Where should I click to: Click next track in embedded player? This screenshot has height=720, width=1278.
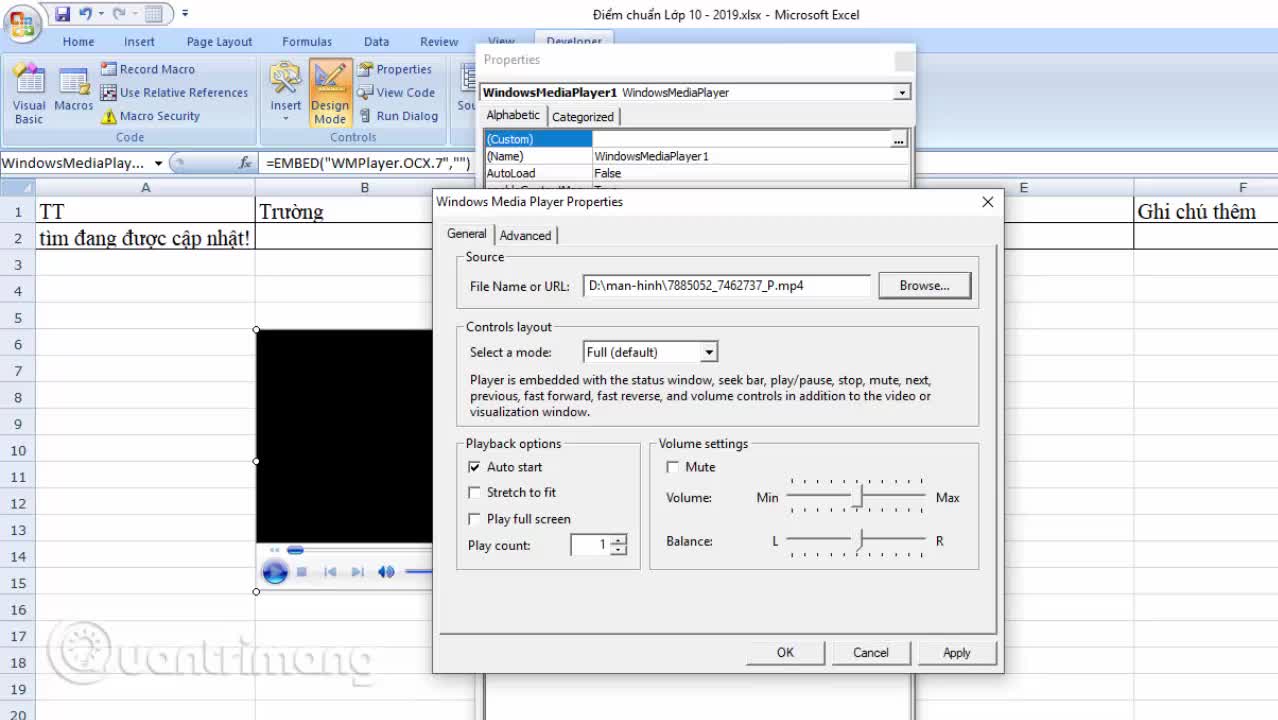point(357,572)
